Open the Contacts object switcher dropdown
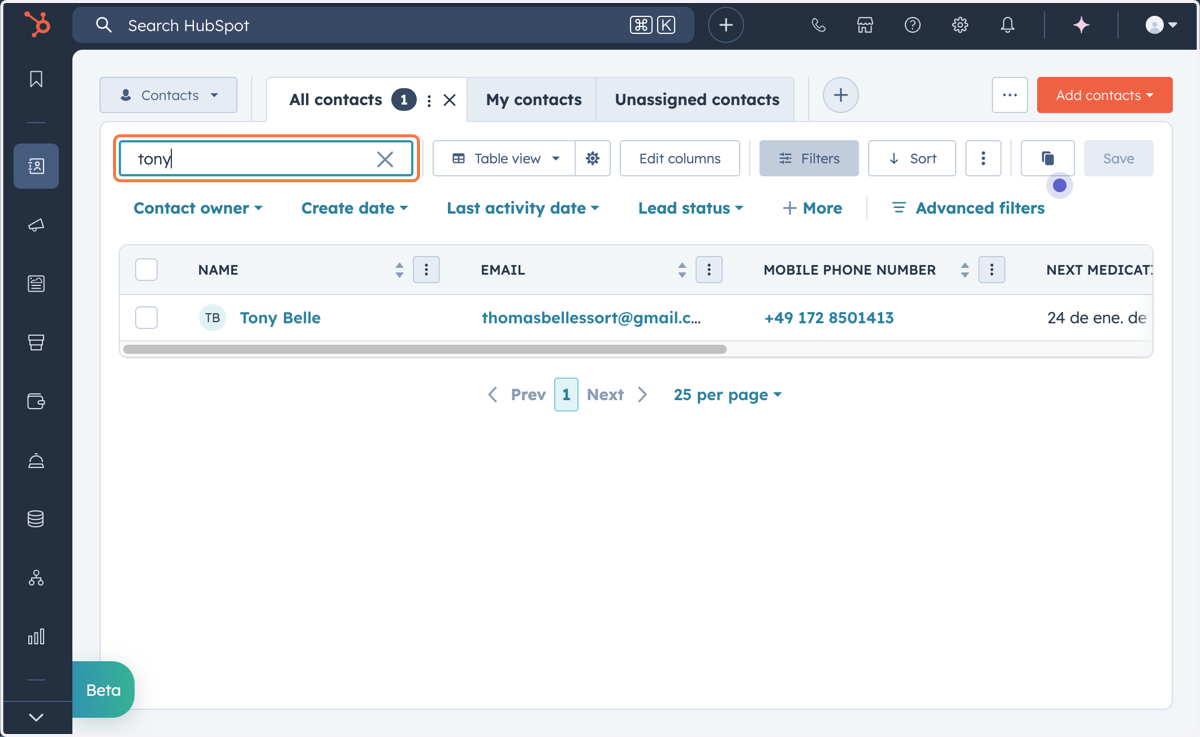Viewport: 1200px width, 737px height. (x=168, y=95)
